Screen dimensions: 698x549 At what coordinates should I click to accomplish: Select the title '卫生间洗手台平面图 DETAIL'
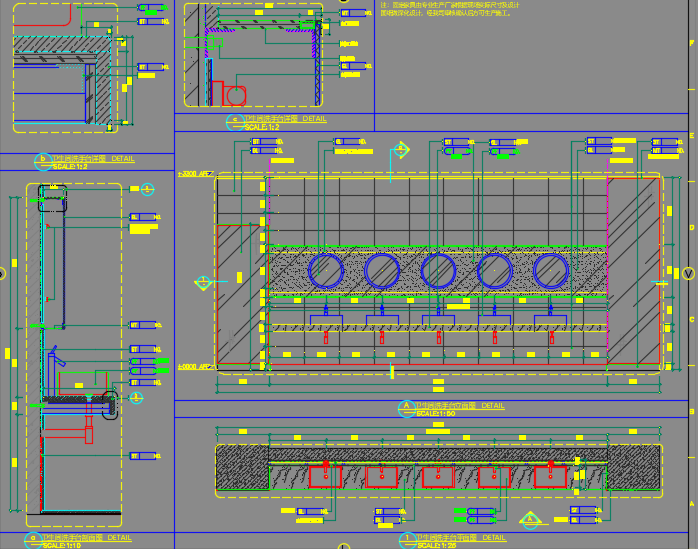[x=462, y=537]
